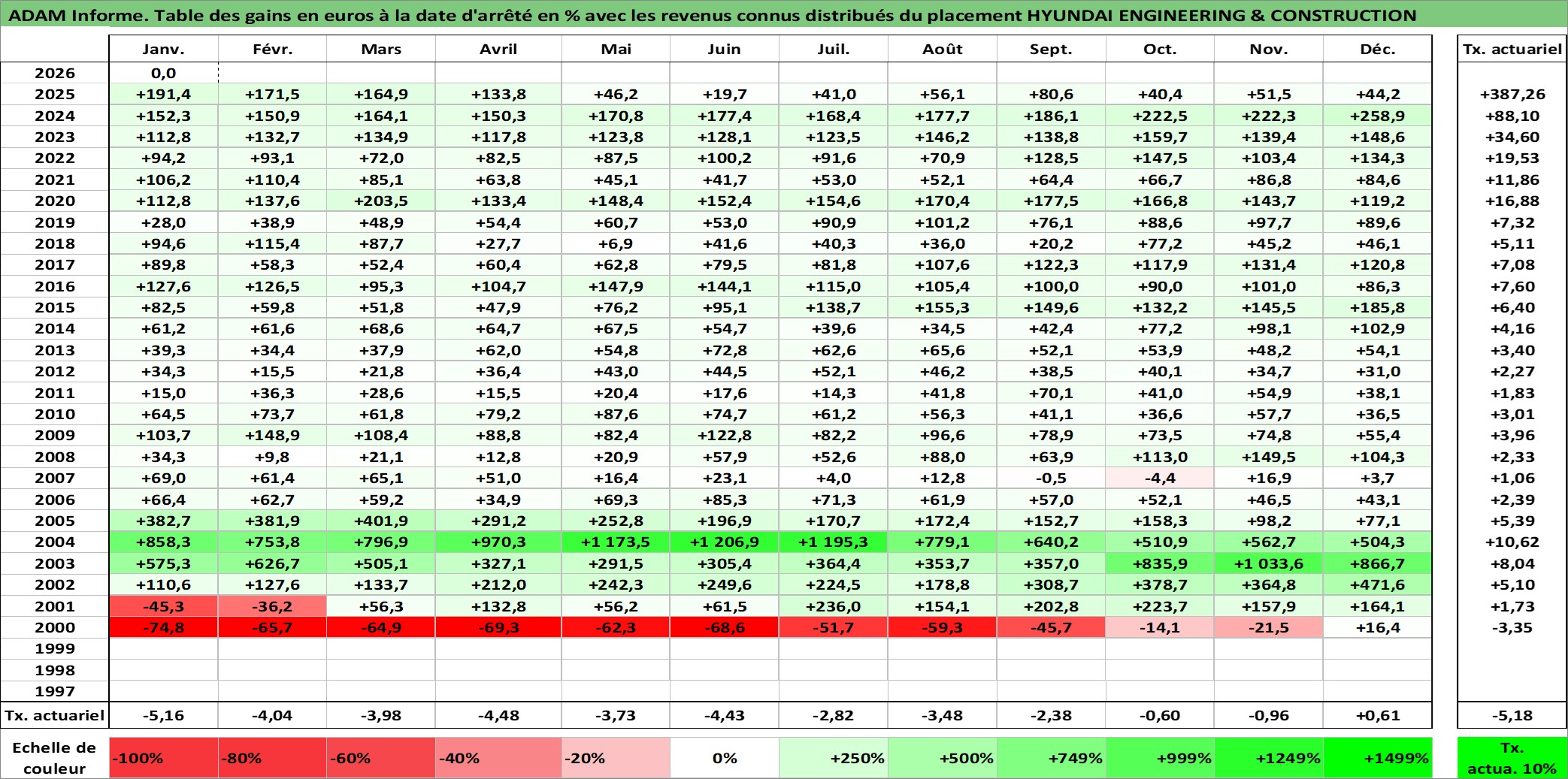Viewport: 1568px width, 779px height.
Task: Click the +387,26 actuarial rate for 2025
Action: [x=1512, y=94]
